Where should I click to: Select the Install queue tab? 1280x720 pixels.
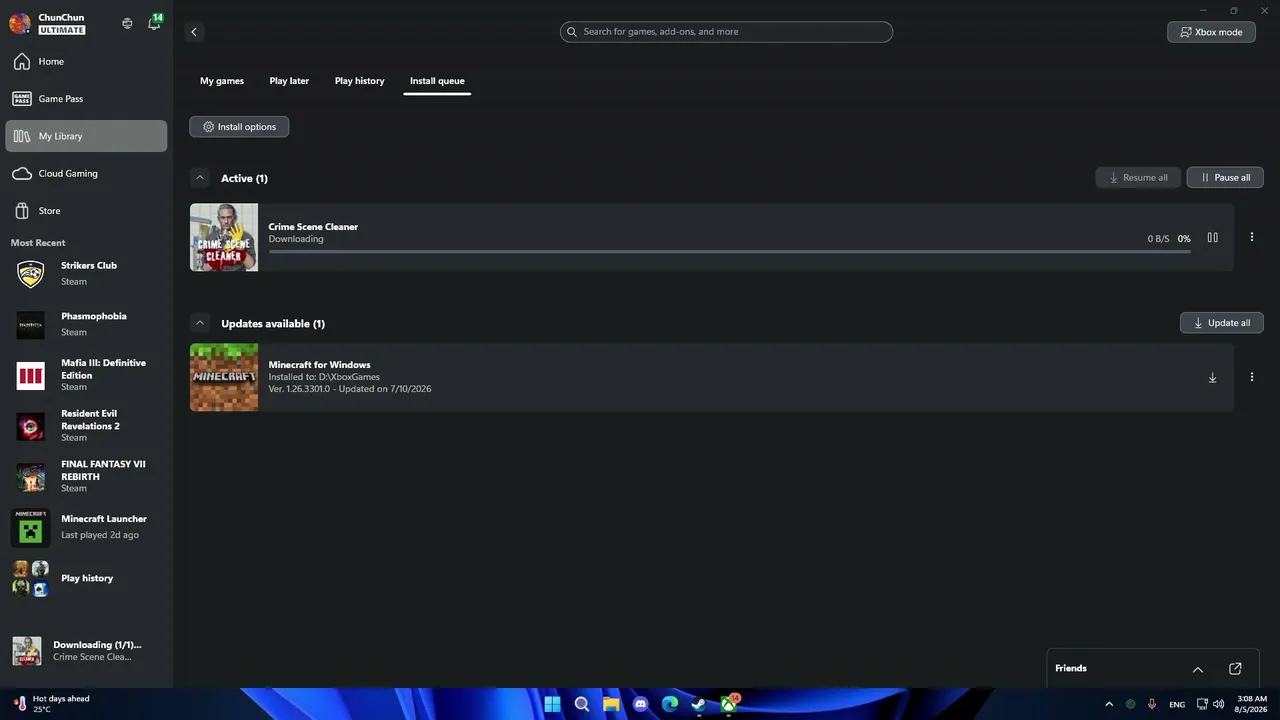(437, 81)
